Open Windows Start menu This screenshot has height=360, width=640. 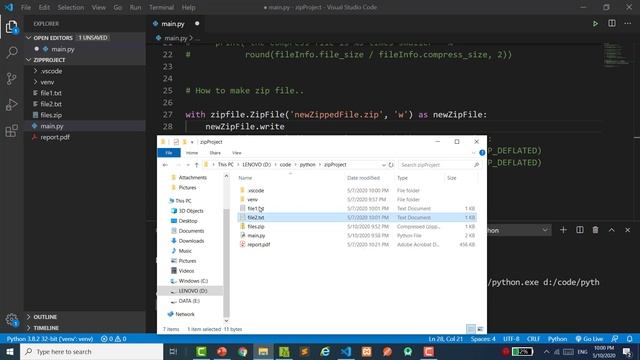pos(10,351)
